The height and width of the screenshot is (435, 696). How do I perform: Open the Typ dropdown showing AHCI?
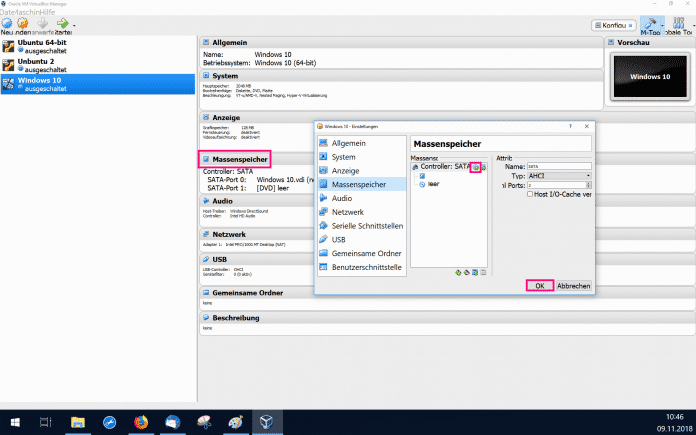coord(558,175)
